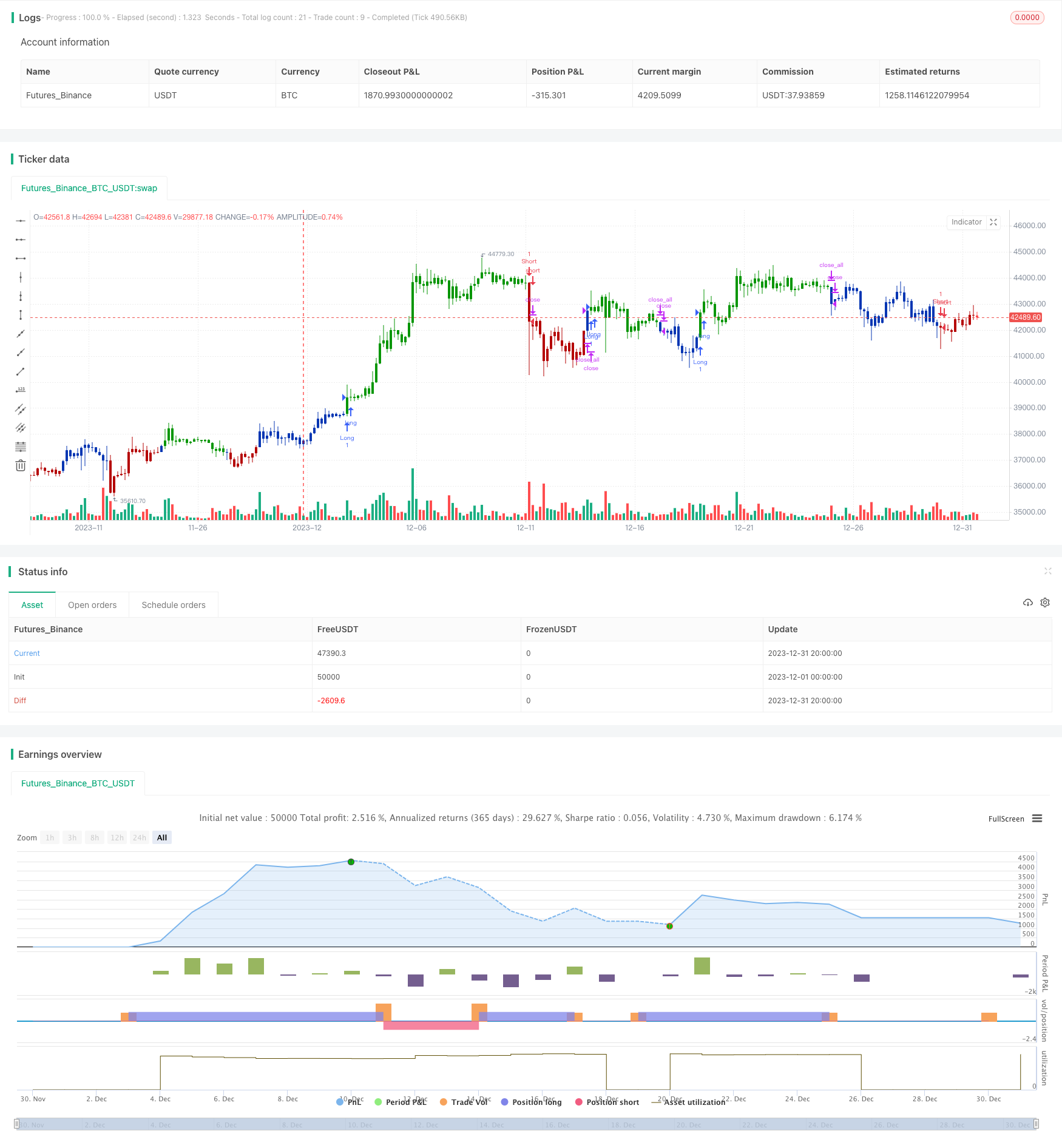This screenshot has width=1062, height=1148.
Task: Delete all drawings with trash icon
Action: click(x=21, y=465)
